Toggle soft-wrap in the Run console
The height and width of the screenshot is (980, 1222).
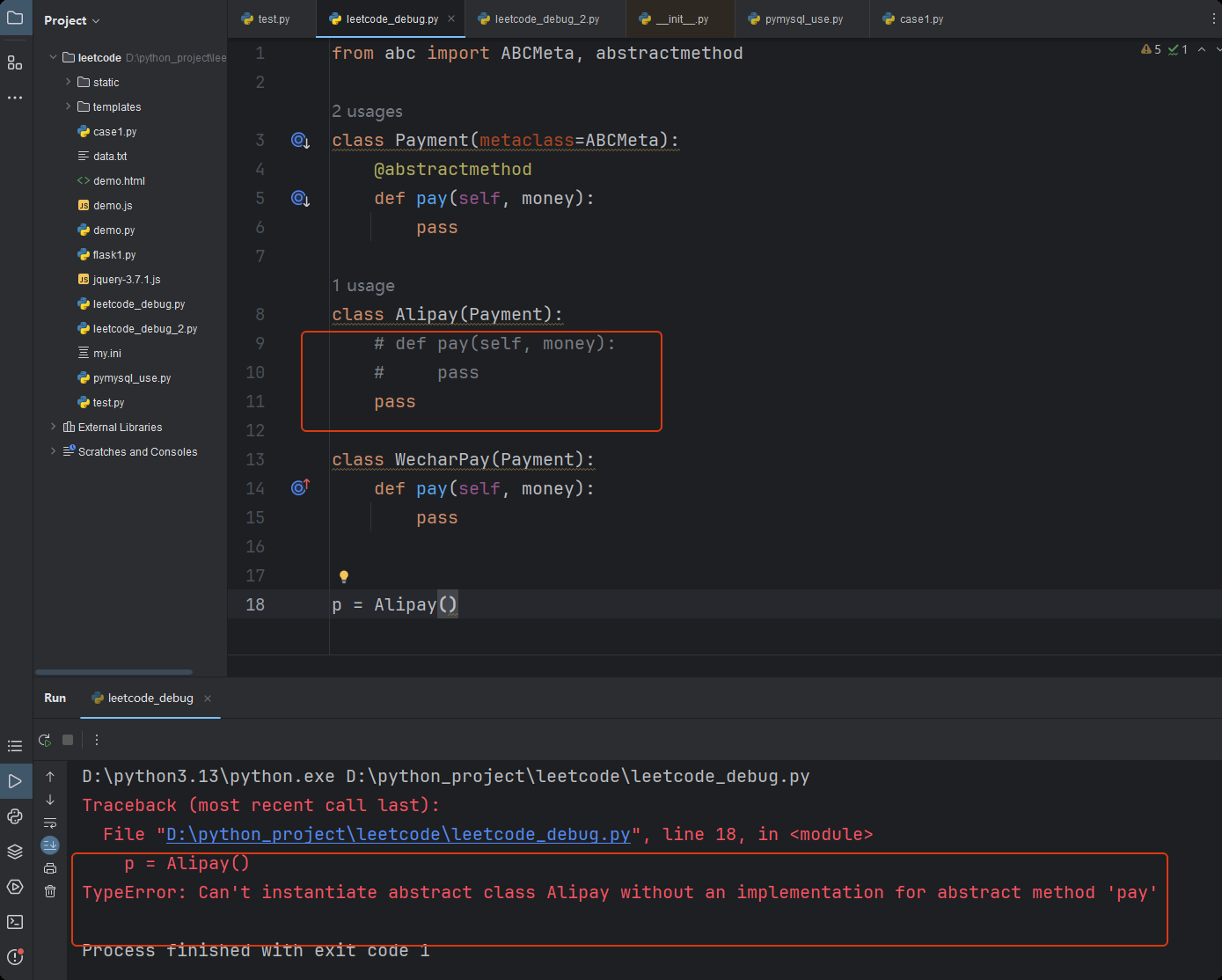[50, 823]
